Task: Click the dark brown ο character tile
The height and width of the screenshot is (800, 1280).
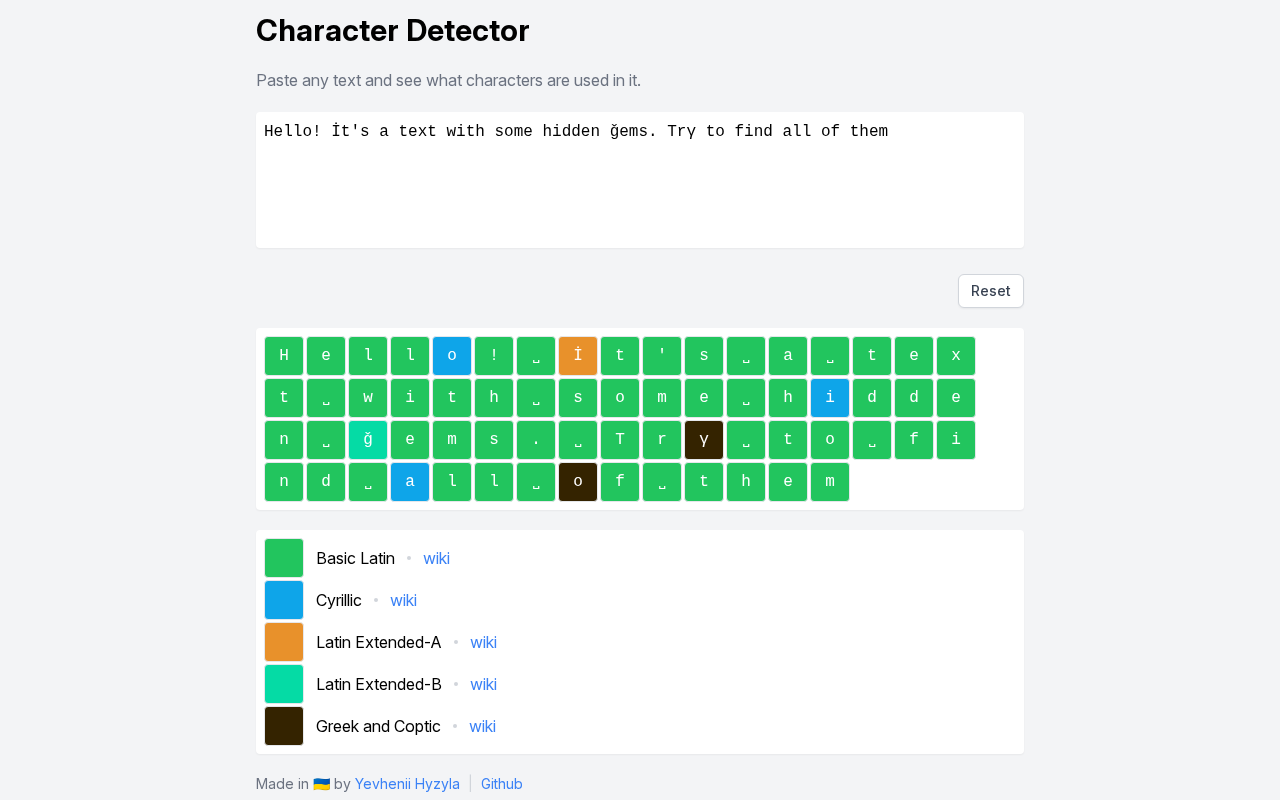Action: (578, 482)
